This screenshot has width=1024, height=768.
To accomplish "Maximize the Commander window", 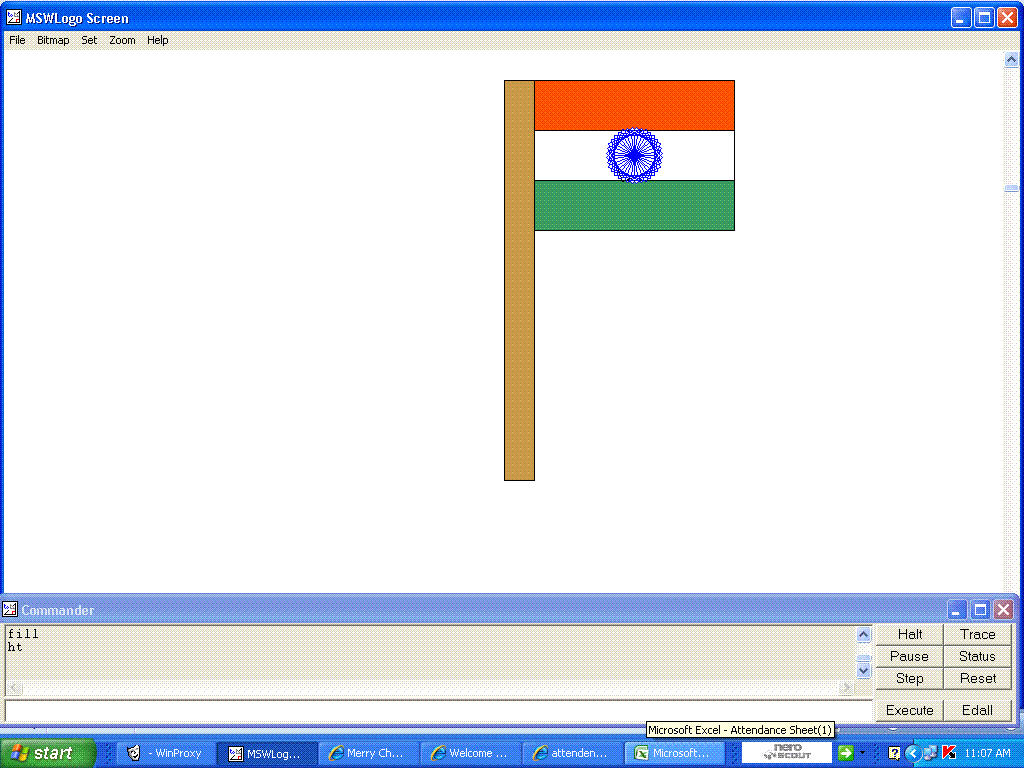I will pyautogui.click(x=980, y=610).
